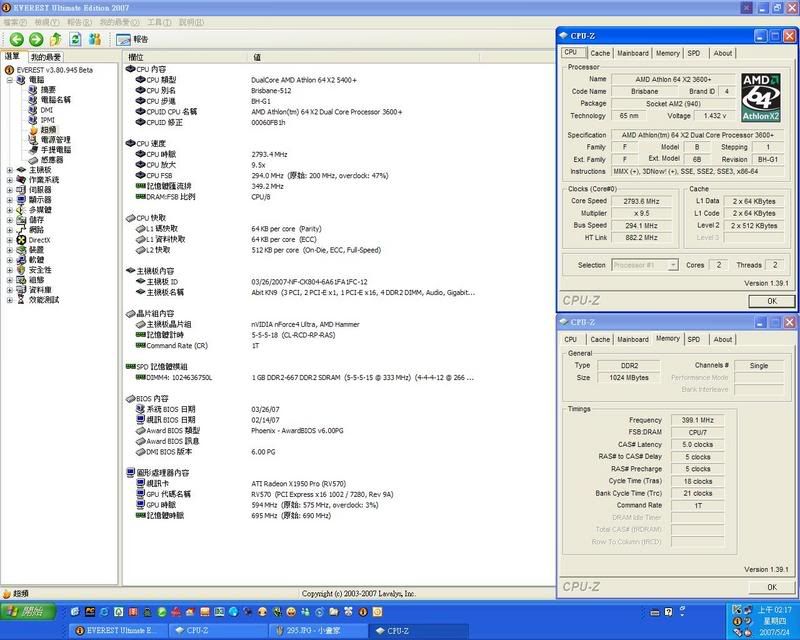The width and height of the screenshot is (800, 640).
Task: Click the 欄位 column header
Action: 185,57
